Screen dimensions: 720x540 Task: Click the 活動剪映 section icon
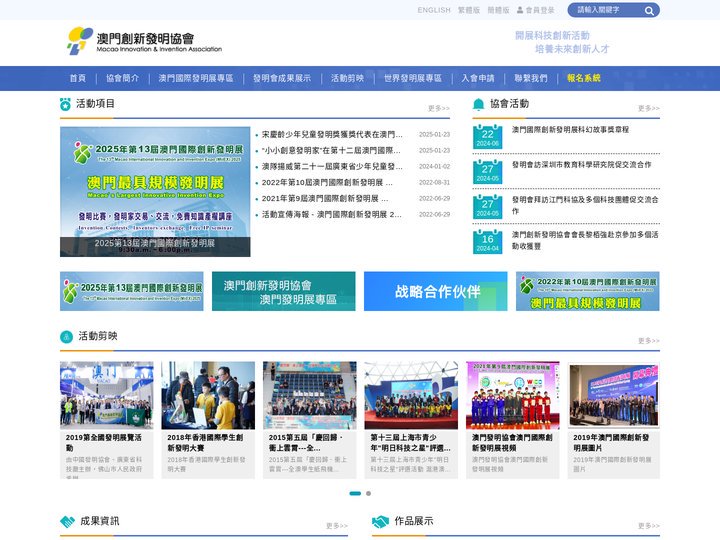(66, 337)
